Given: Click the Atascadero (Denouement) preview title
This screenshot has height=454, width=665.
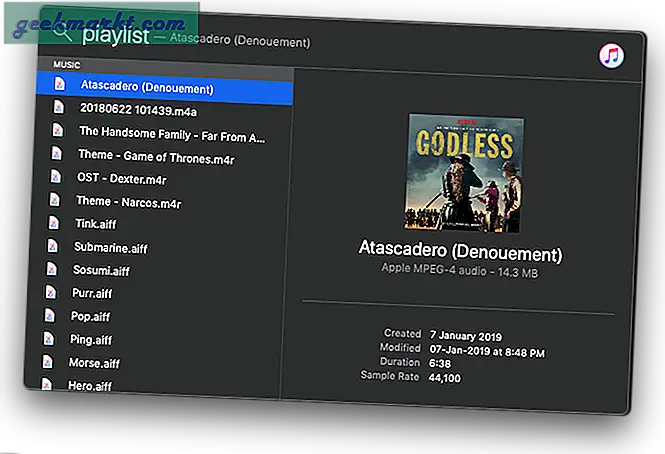Looking at the screenshot, I should click(x=459, y=252).
